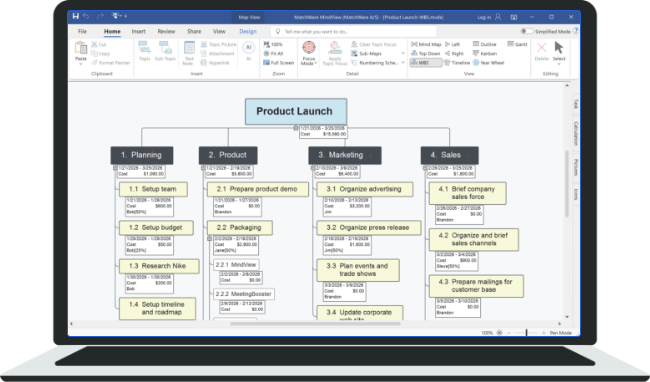Image resolution: width=650 pixels, height=382 pixels.
Task: Open the Design ribbon tab
Action: [248, 31]
